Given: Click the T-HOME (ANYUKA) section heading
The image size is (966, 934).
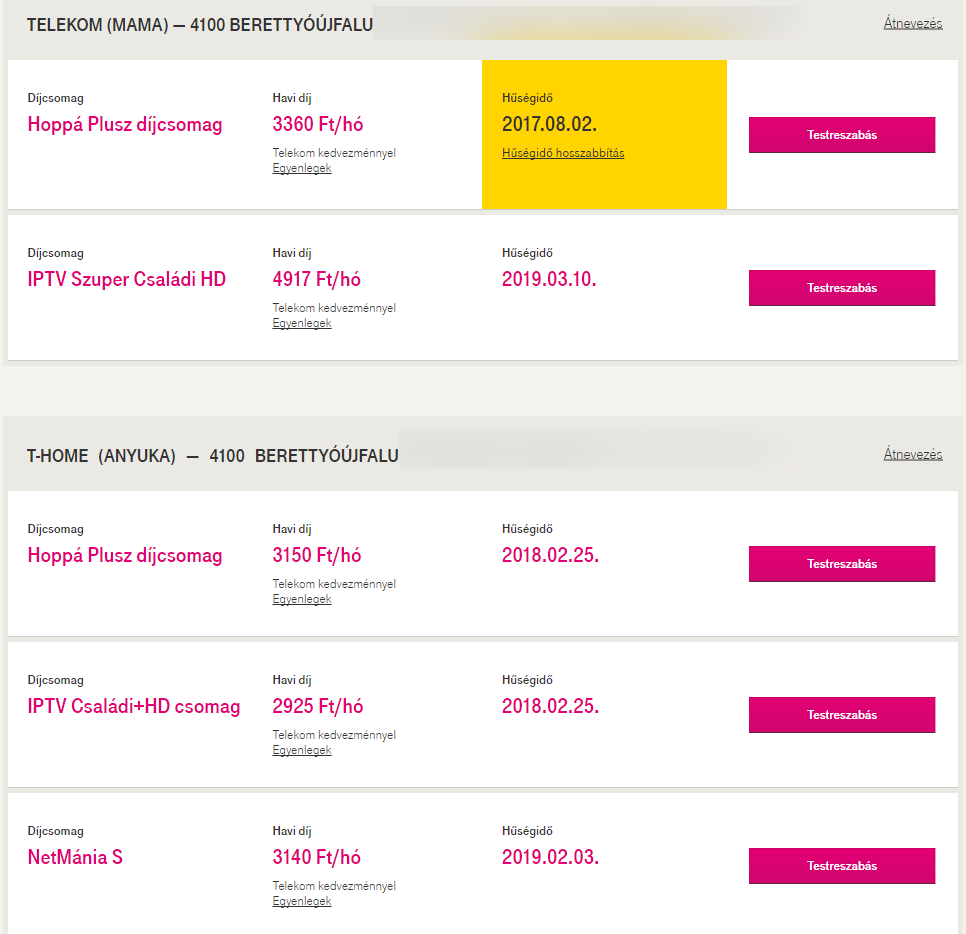Looking at the screenshot, I should coord(212,456).
